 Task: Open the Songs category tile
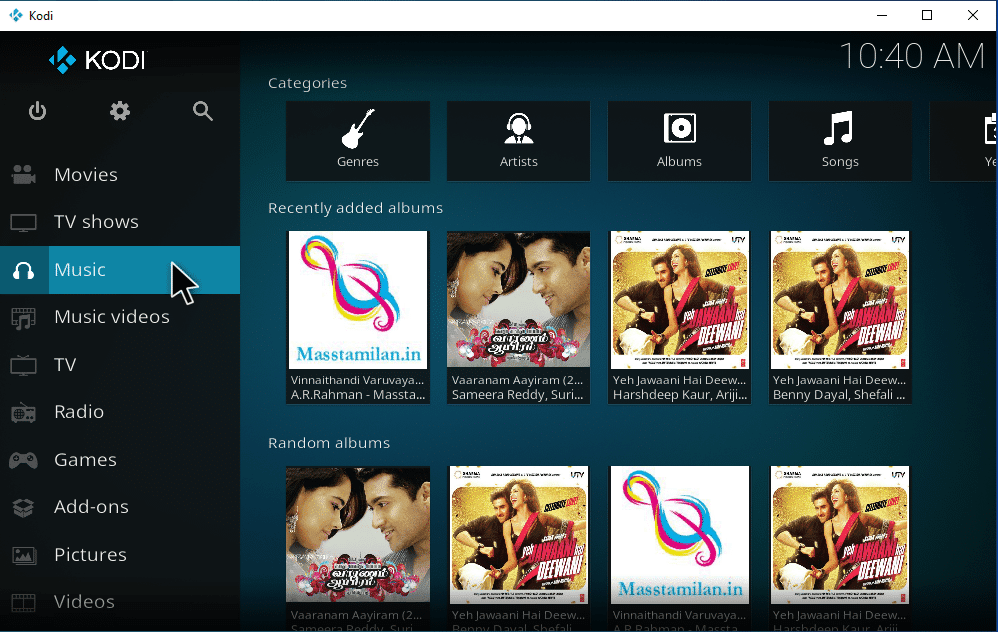(x=839, y=140)
